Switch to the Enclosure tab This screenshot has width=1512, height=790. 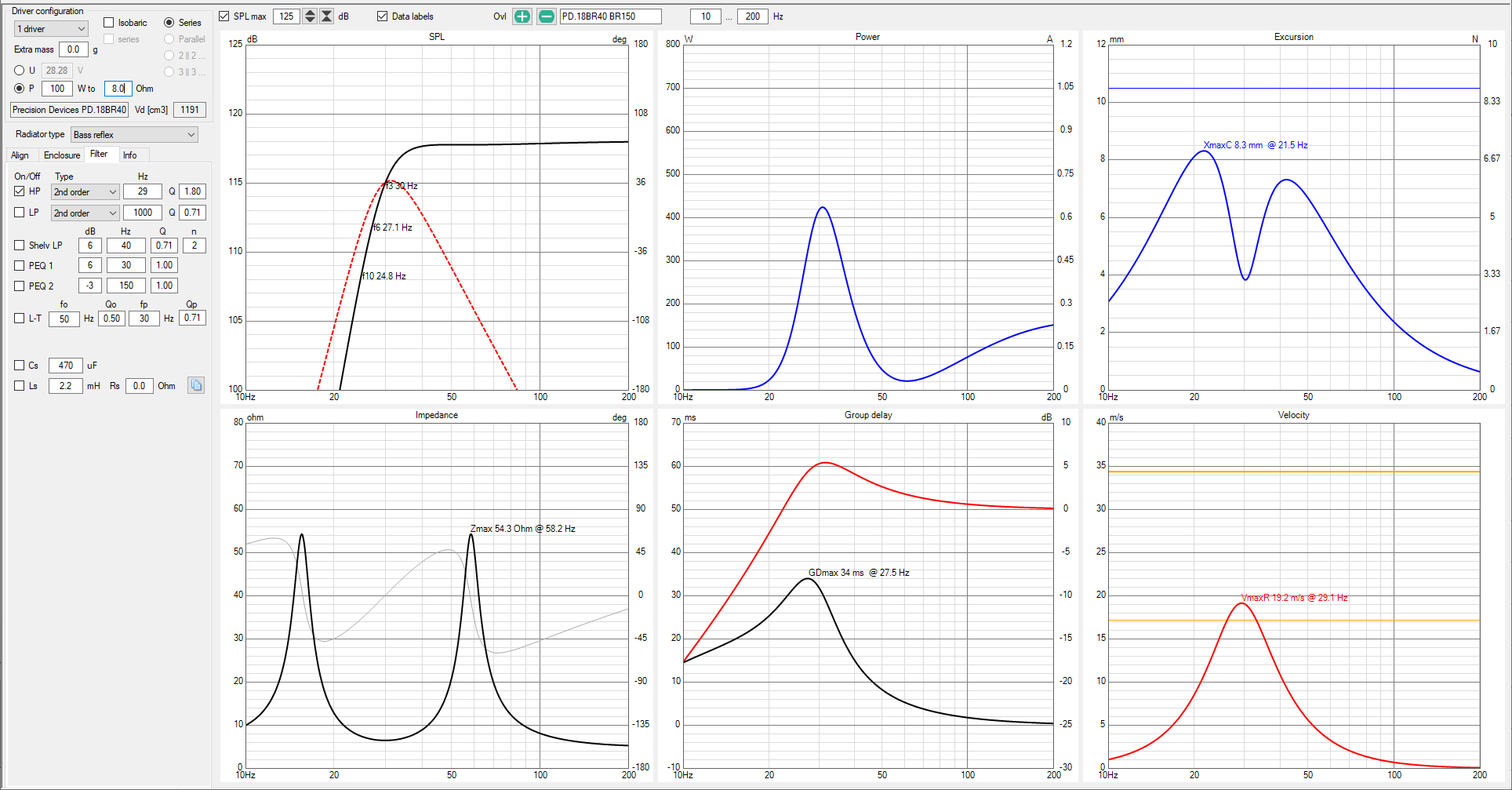[62, 155]
